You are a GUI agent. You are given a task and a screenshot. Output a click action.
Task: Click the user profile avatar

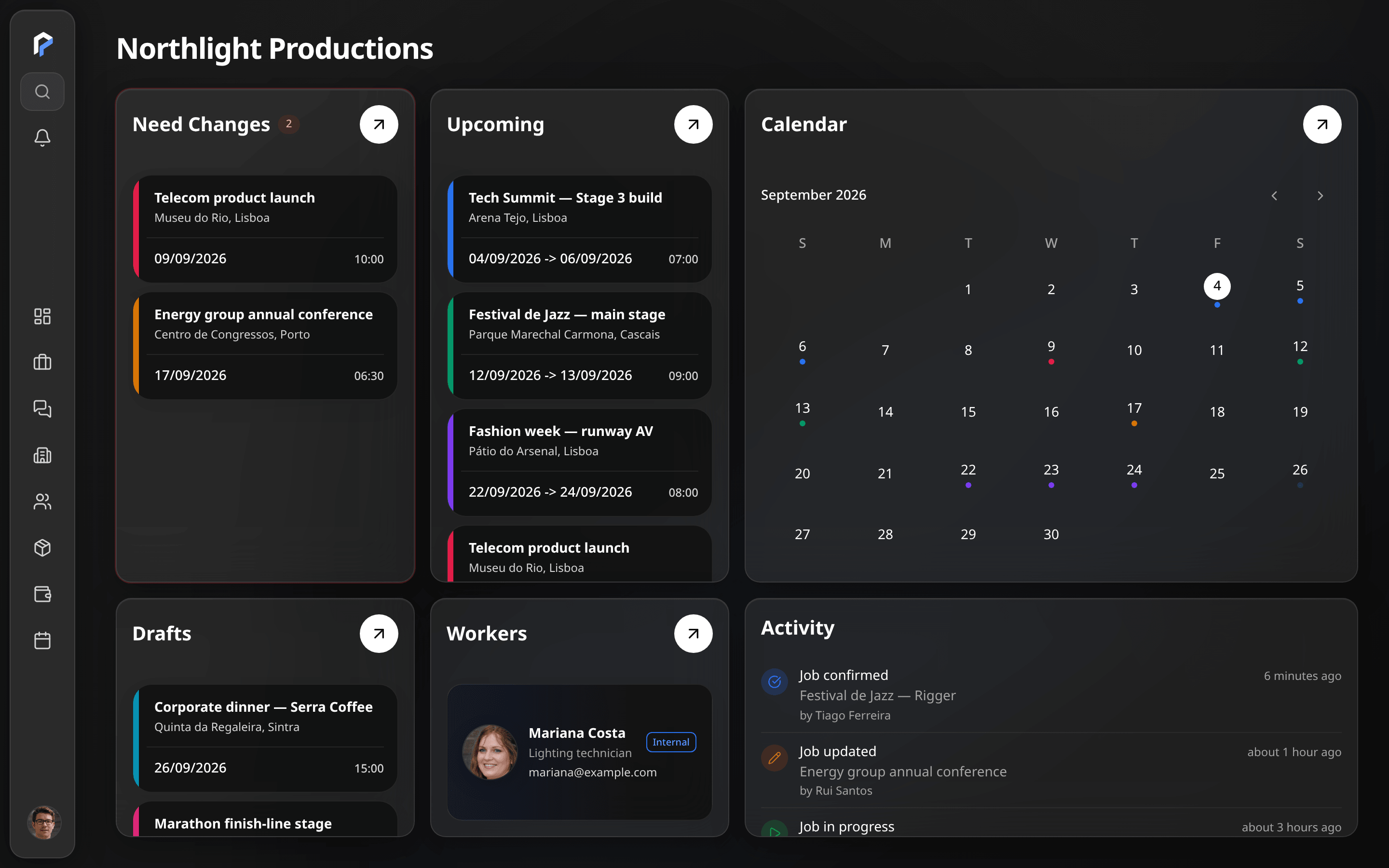click(x=43, y=823)
